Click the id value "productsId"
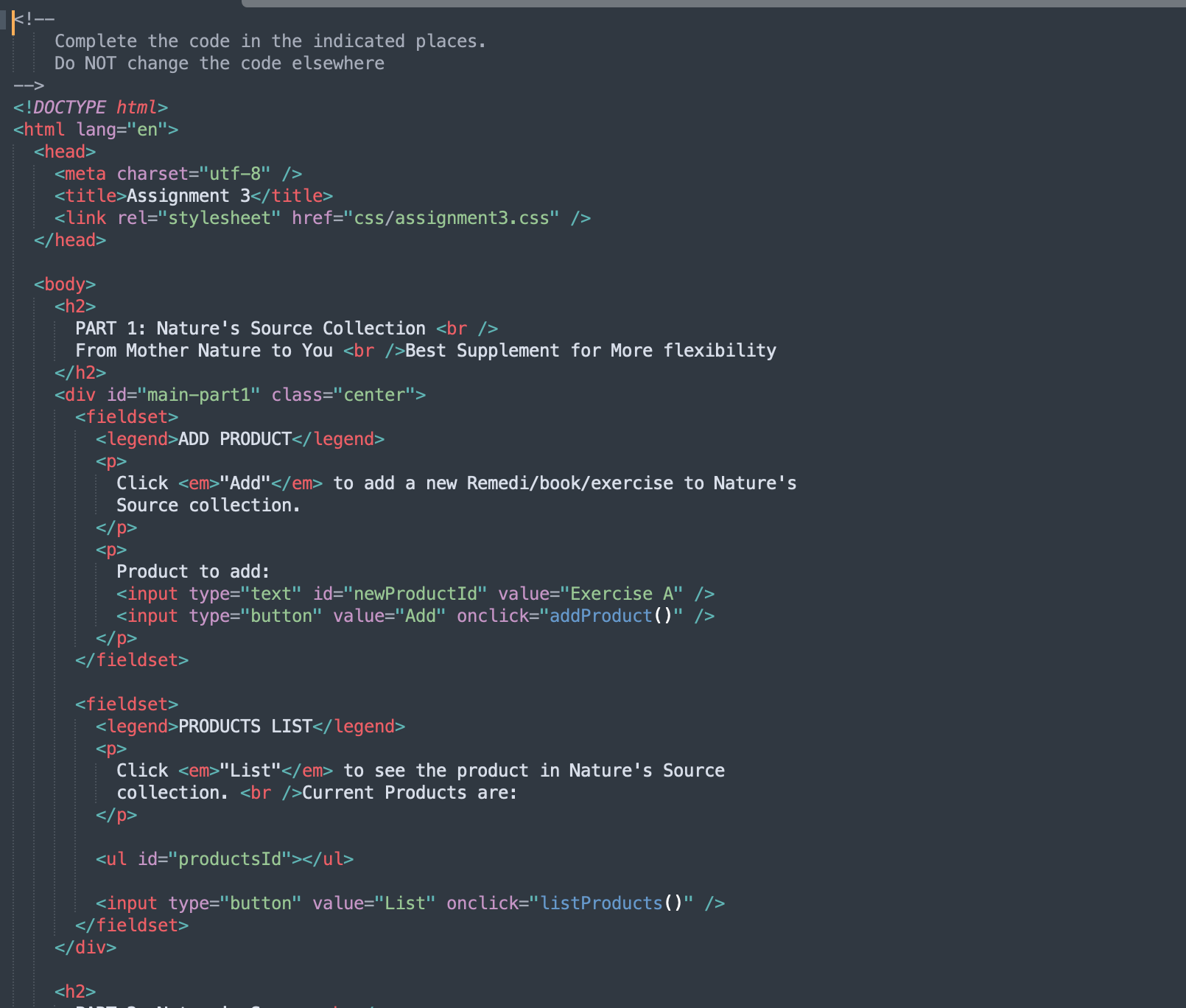 tap(230, 859)
